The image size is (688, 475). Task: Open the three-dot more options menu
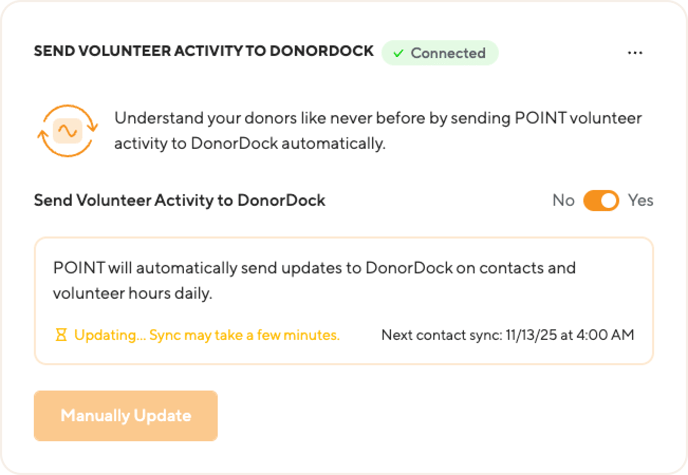[635, 53]
